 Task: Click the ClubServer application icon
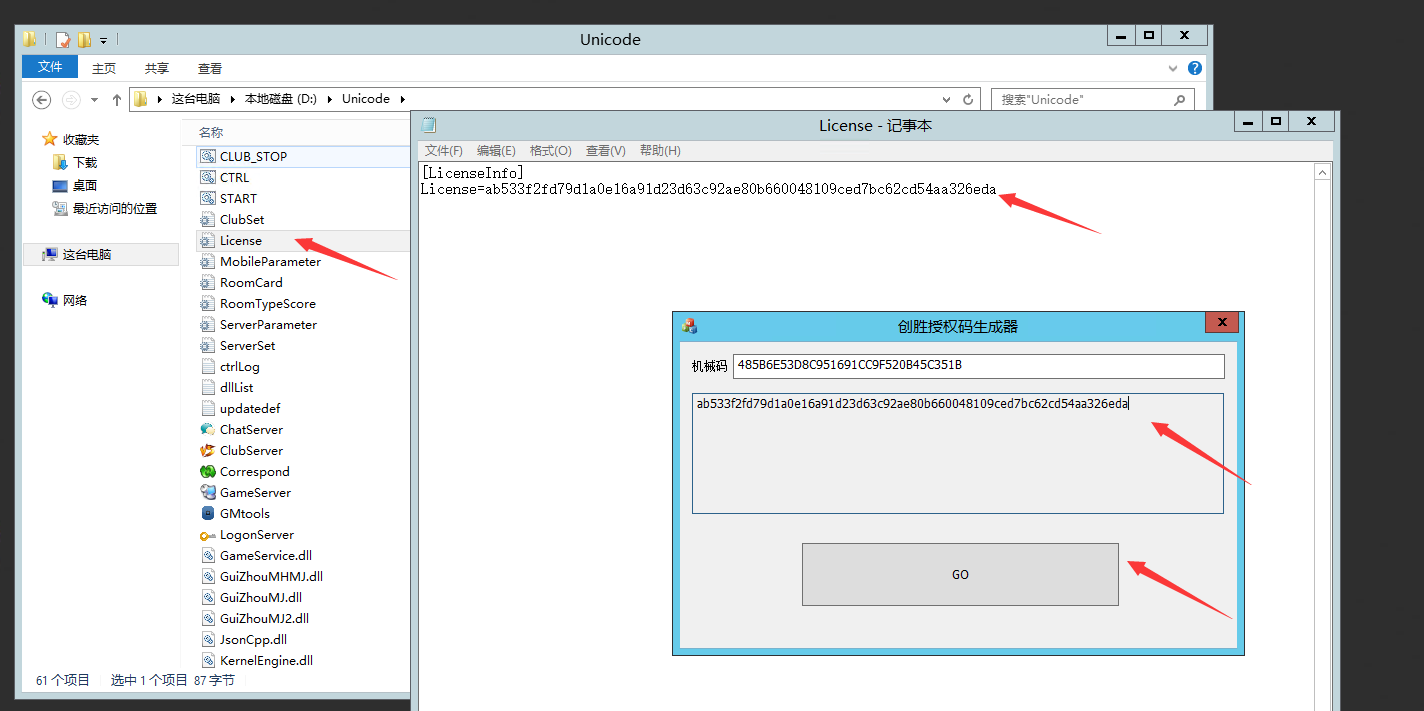[x=208, y=450]
